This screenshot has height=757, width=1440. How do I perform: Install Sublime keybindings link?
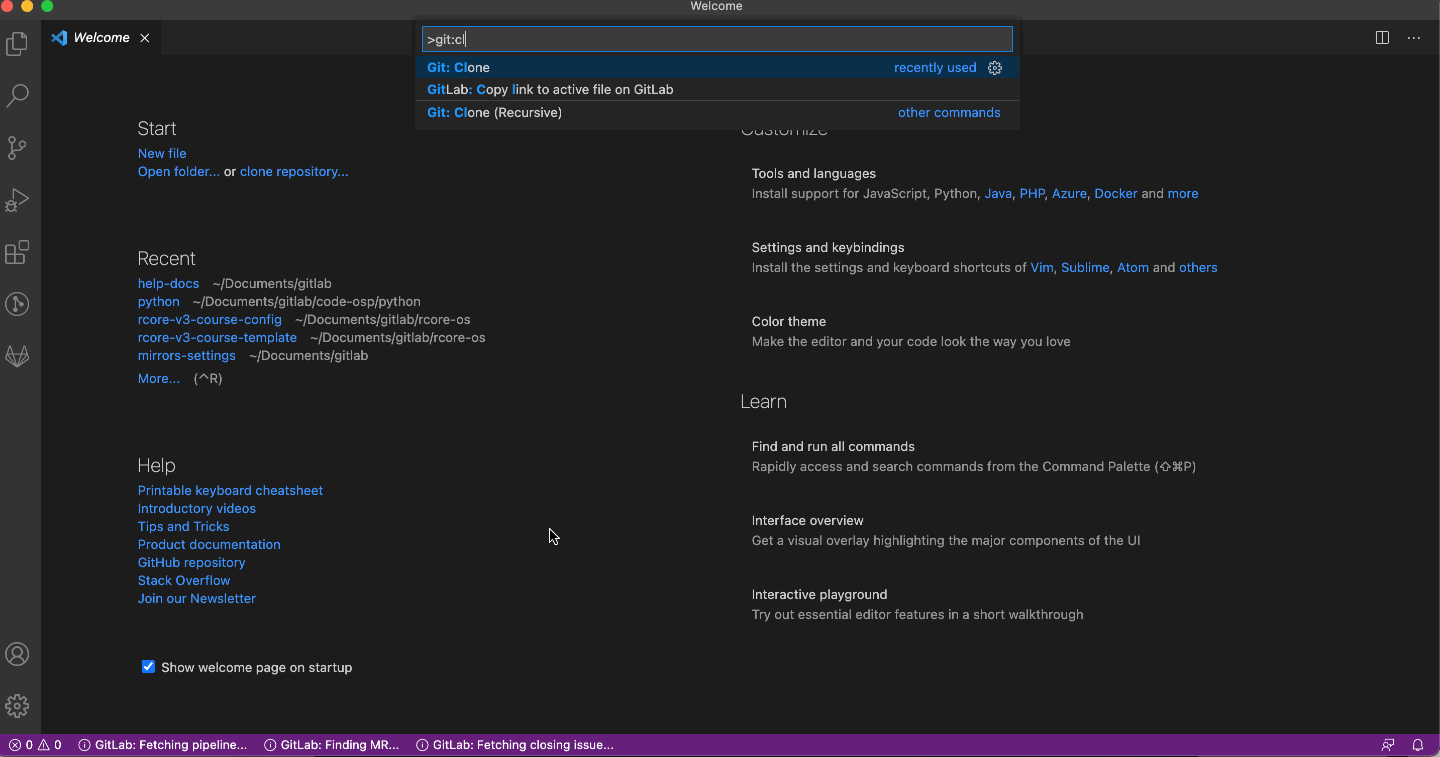click(1085, 268)
